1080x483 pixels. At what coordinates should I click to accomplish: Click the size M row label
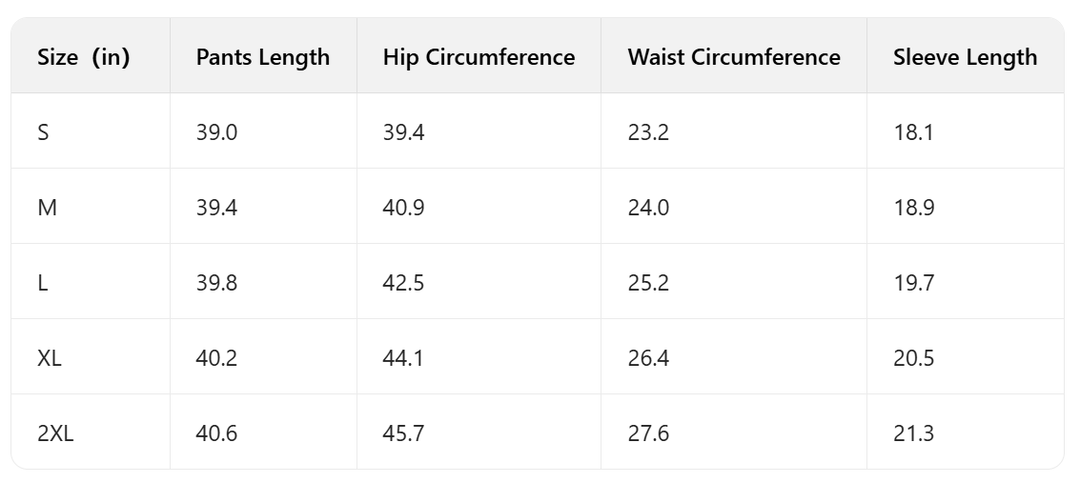45,208
